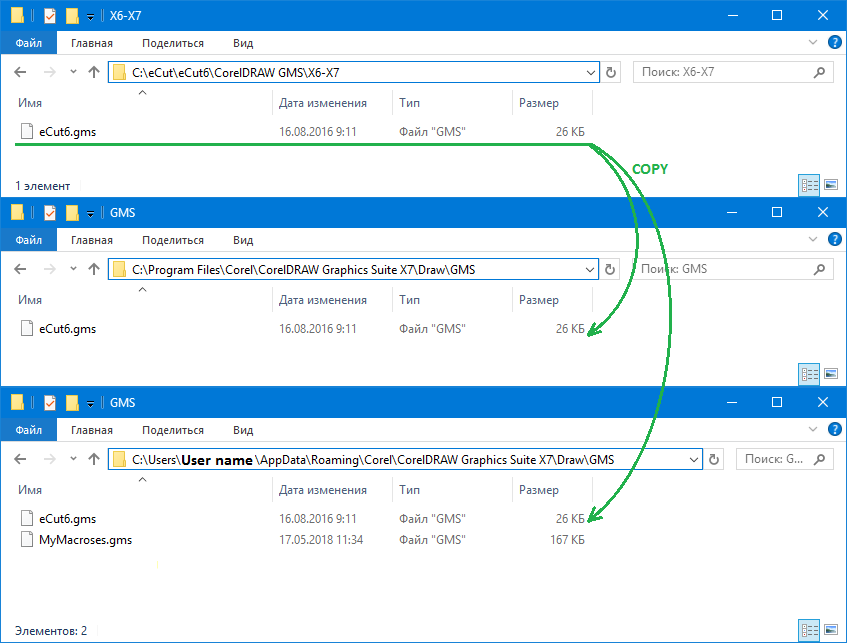Expand the ribbon in AppData GMS window
The width and height of the screenshot is (848, 644).
(812, 429)
